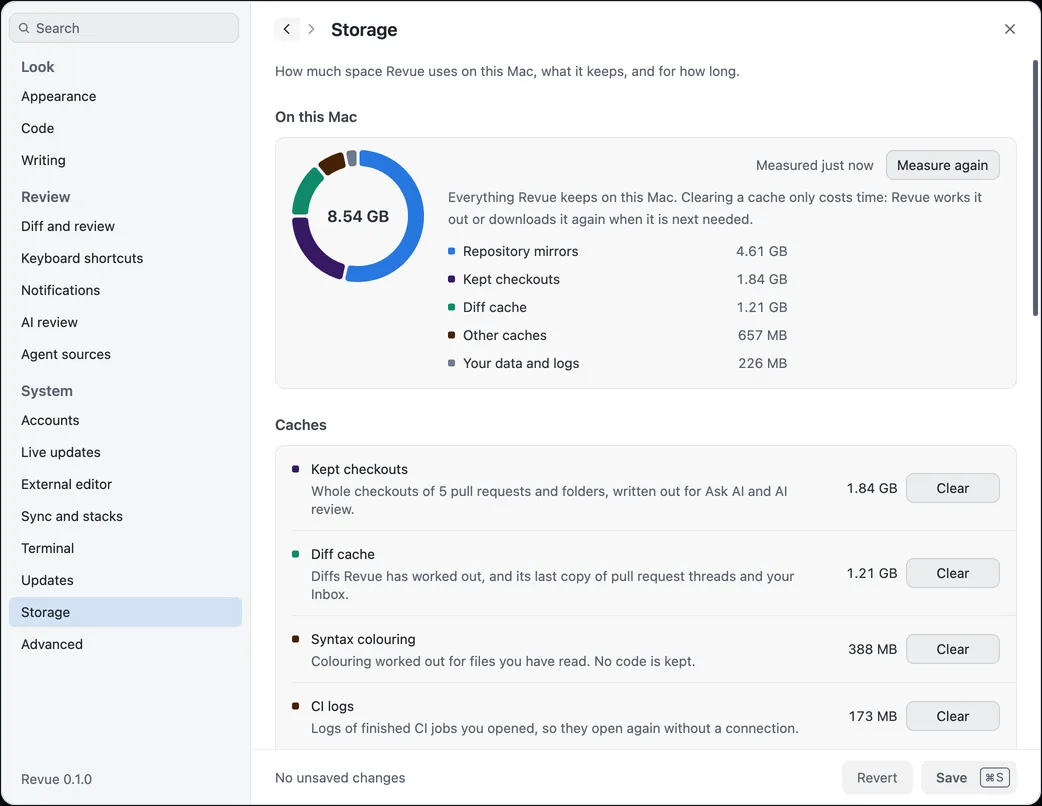Screen dimensions: 1042x806
Task: Click the Revert button
Action: click(x=877, y=777)
